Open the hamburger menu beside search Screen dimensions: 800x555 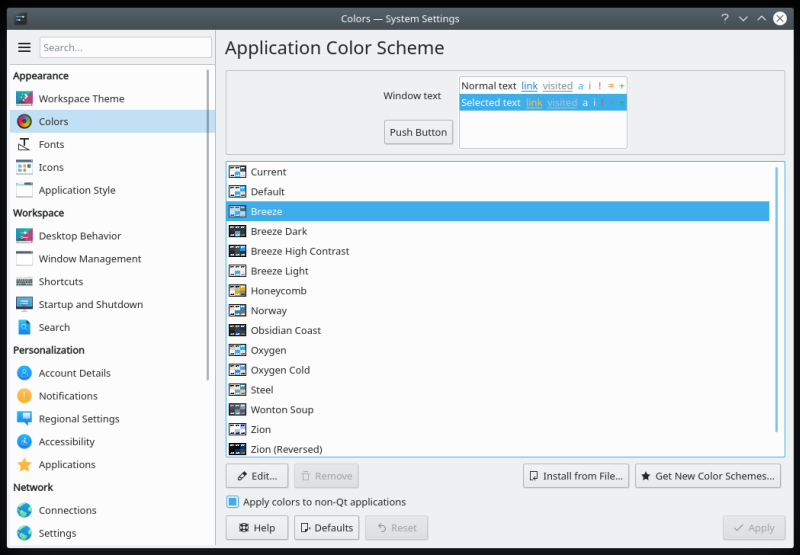coord(24,47)
